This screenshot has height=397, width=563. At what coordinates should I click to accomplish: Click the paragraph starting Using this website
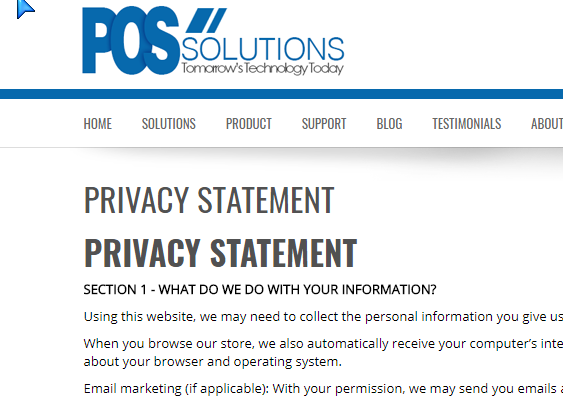pyautogui.click(x=323, y=317)
